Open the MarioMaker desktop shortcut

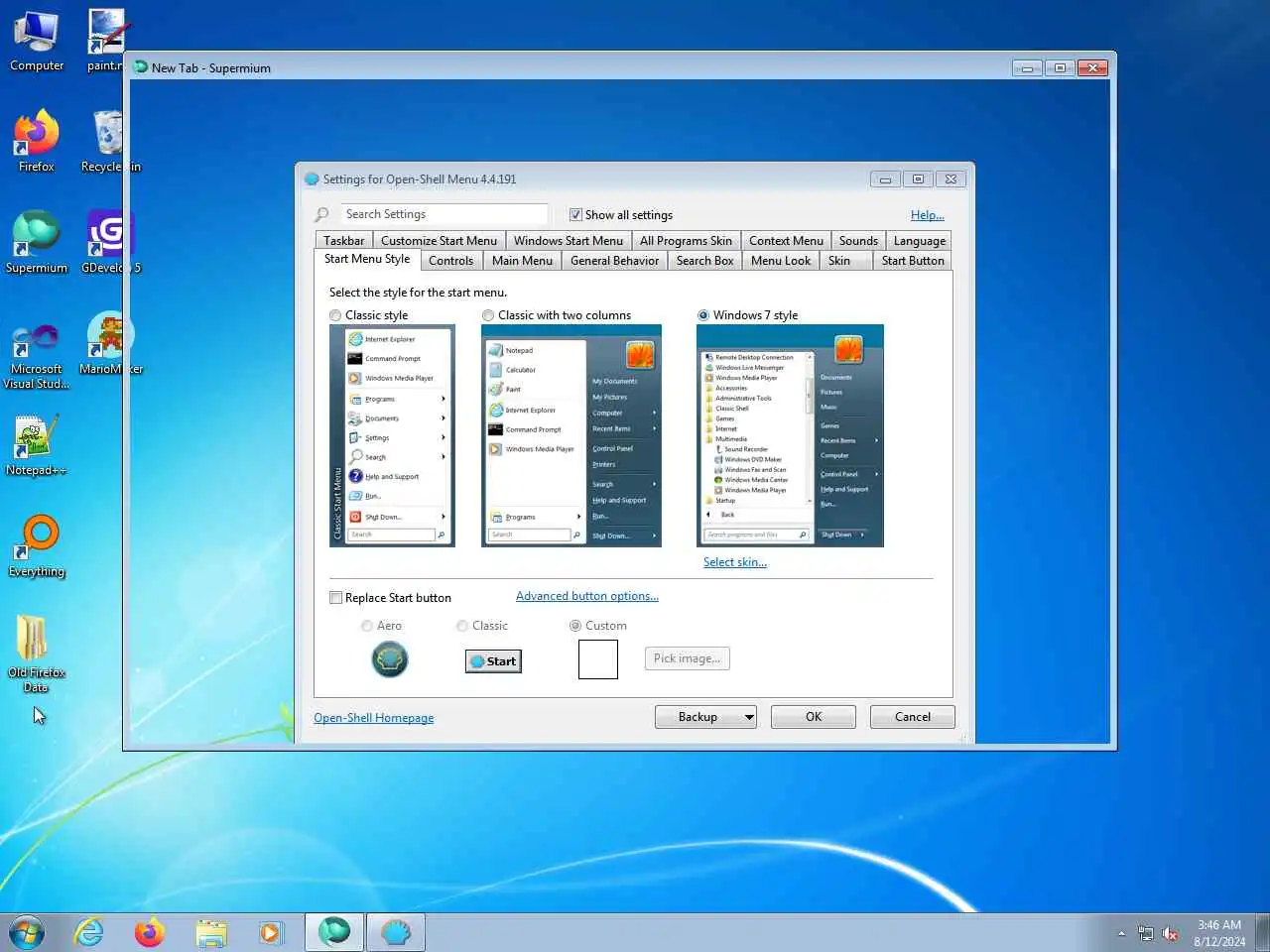coord(110,343)
